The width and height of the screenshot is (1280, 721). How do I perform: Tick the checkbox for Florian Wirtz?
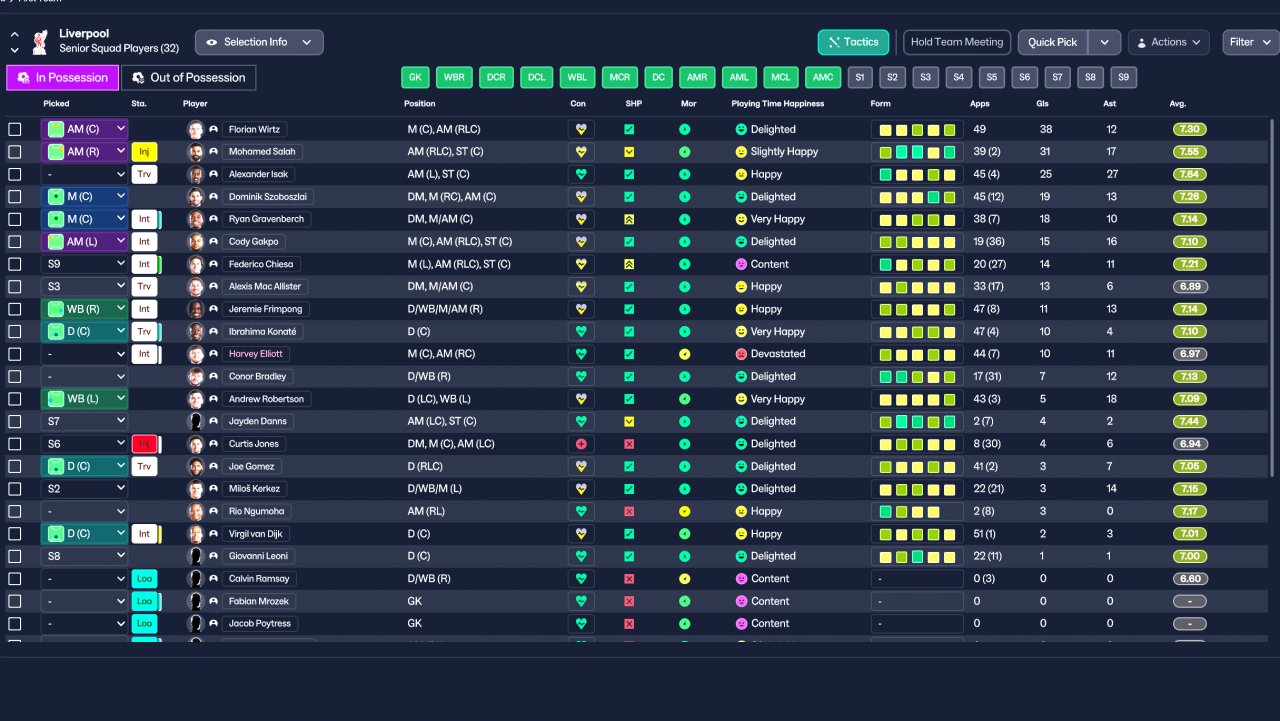(x=15, y=129)
